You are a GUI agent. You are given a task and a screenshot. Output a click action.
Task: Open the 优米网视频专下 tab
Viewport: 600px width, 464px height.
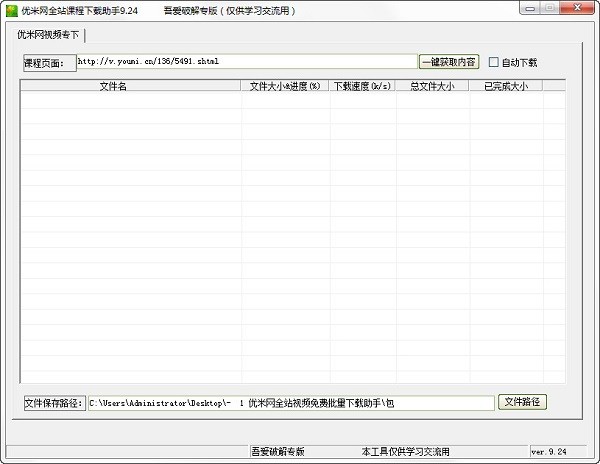click(x=48, y=35)
